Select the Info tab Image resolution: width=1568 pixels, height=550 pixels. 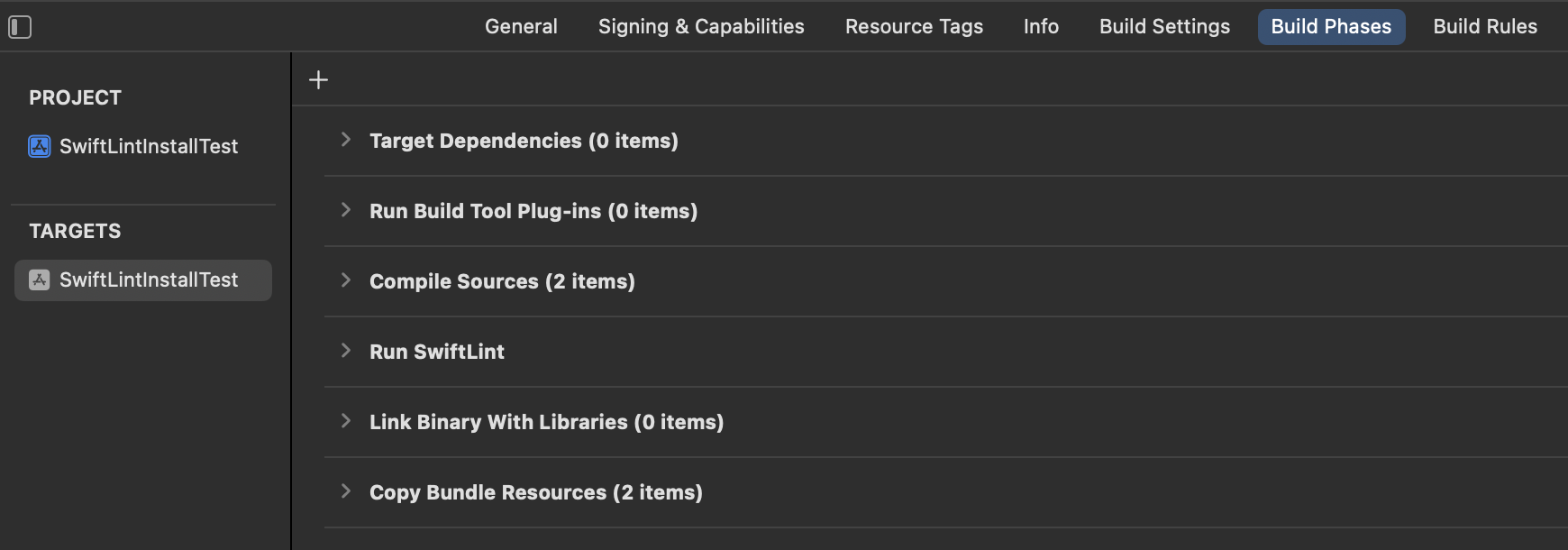click(1041, 27)
